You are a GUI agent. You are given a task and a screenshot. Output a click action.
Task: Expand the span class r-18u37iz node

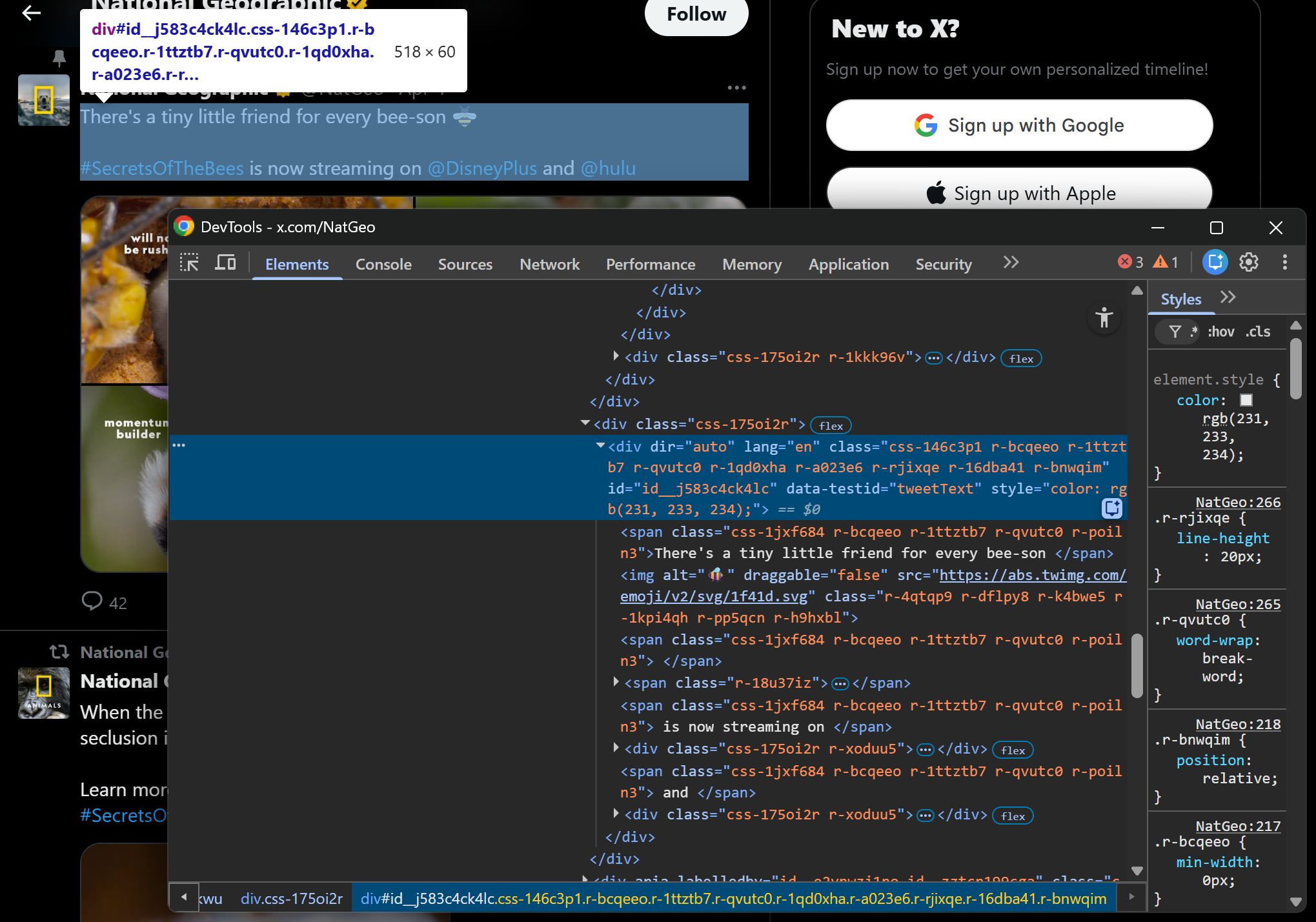[616, 682]
